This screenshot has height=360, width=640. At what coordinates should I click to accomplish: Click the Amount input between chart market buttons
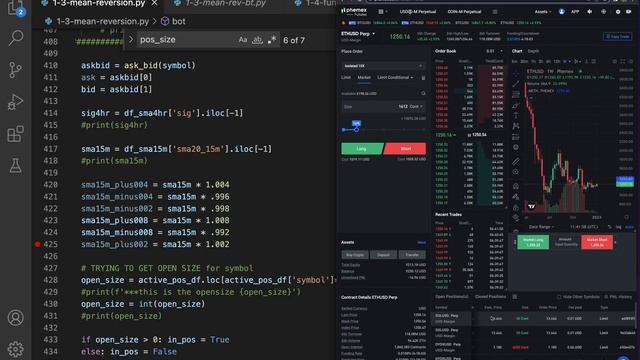(565, 242)
